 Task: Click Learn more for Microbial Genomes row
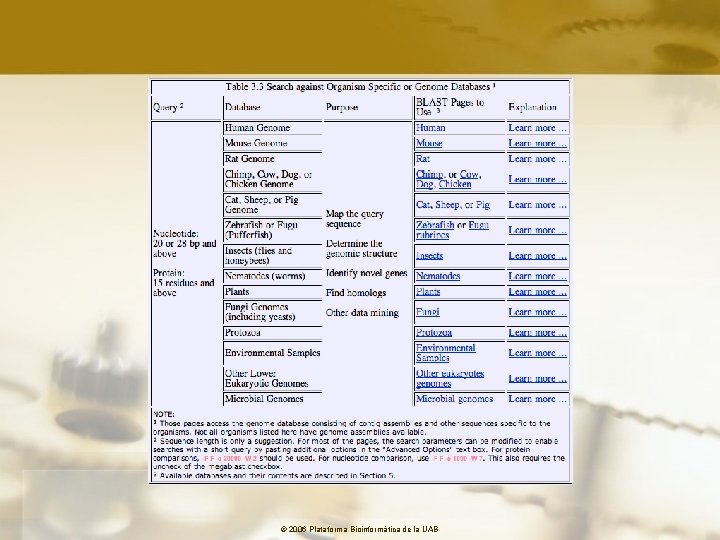[538, 399]
